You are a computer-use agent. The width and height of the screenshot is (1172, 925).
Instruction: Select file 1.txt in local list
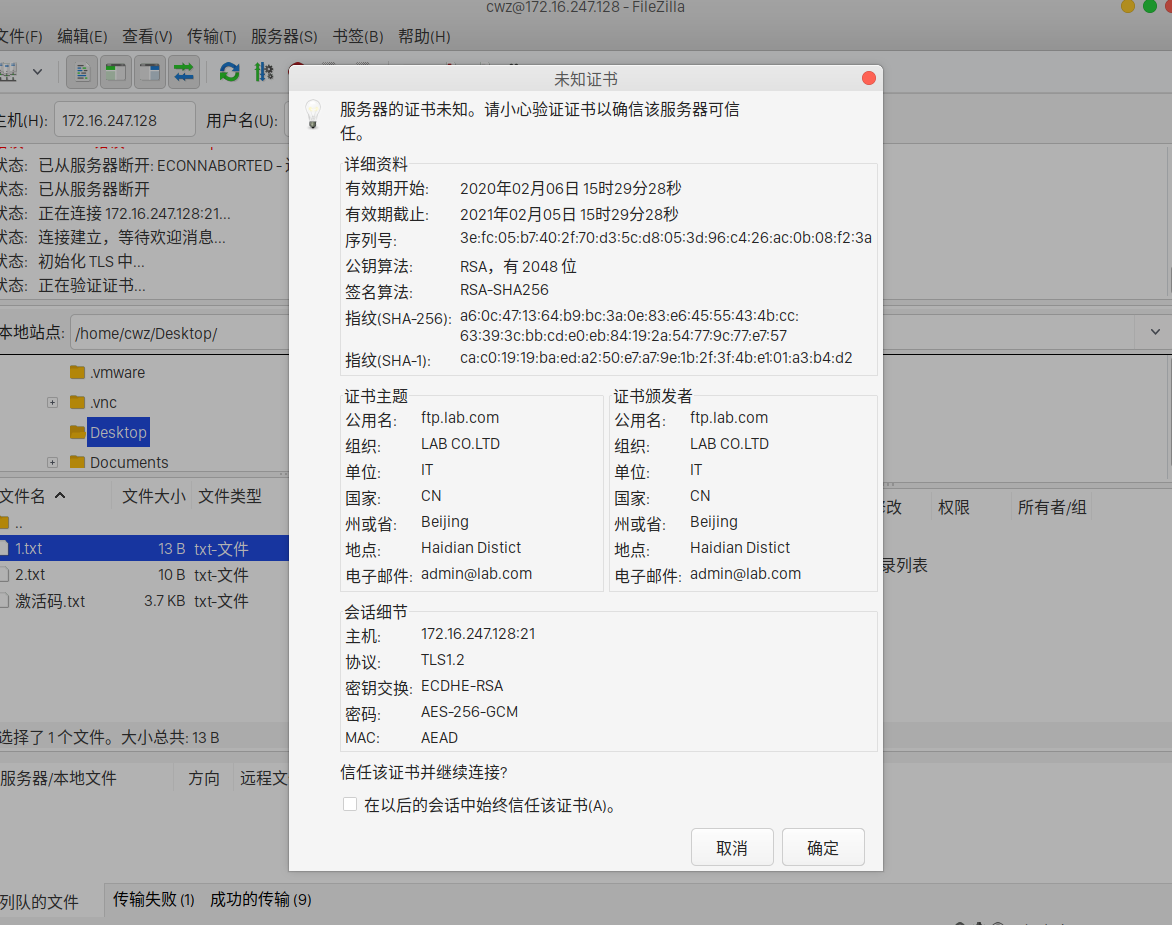(144, 548)
